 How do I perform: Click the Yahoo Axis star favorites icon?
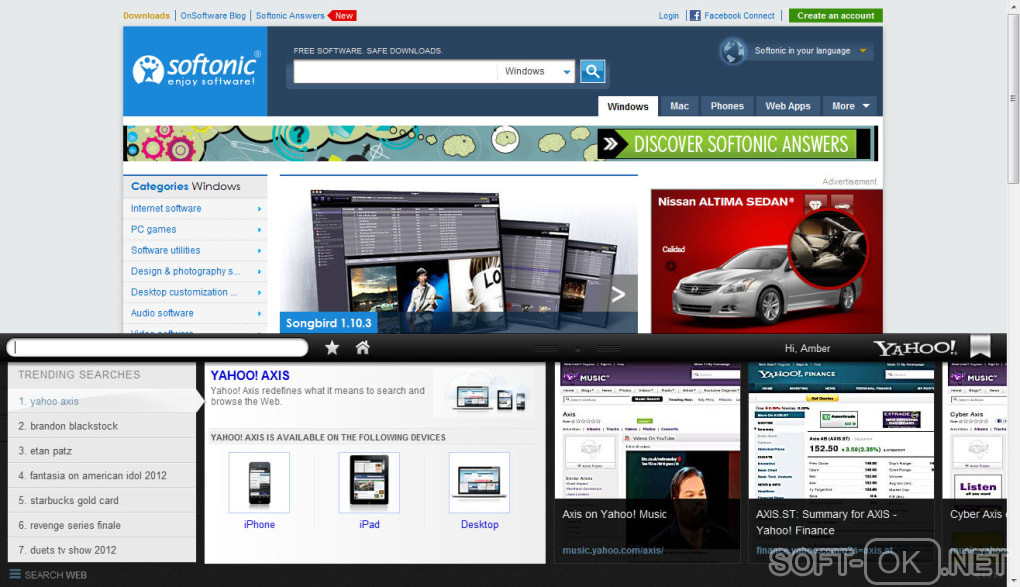pyautogui.click(x=332, y=348)
